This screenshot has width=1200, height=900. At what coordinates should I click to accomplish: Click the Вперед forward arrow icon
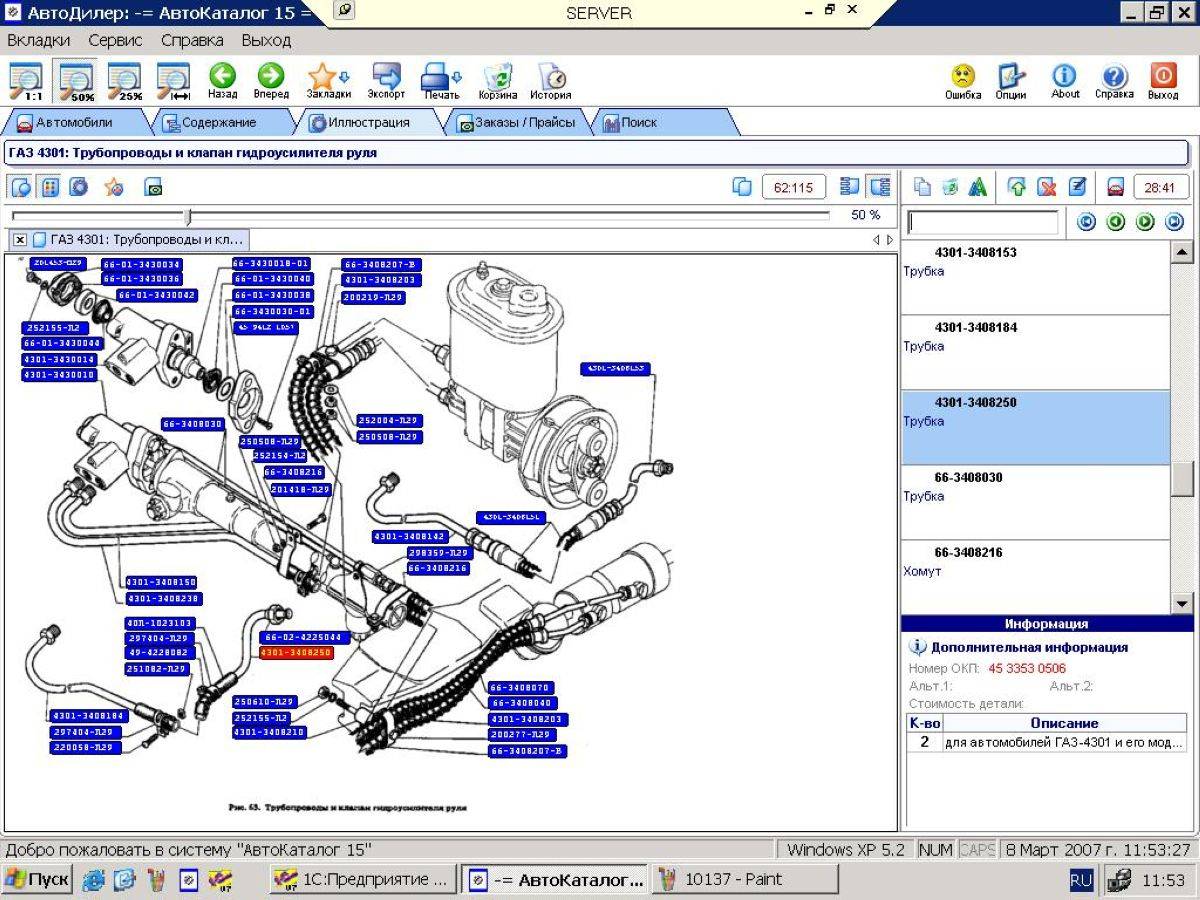tap(270, 77)
